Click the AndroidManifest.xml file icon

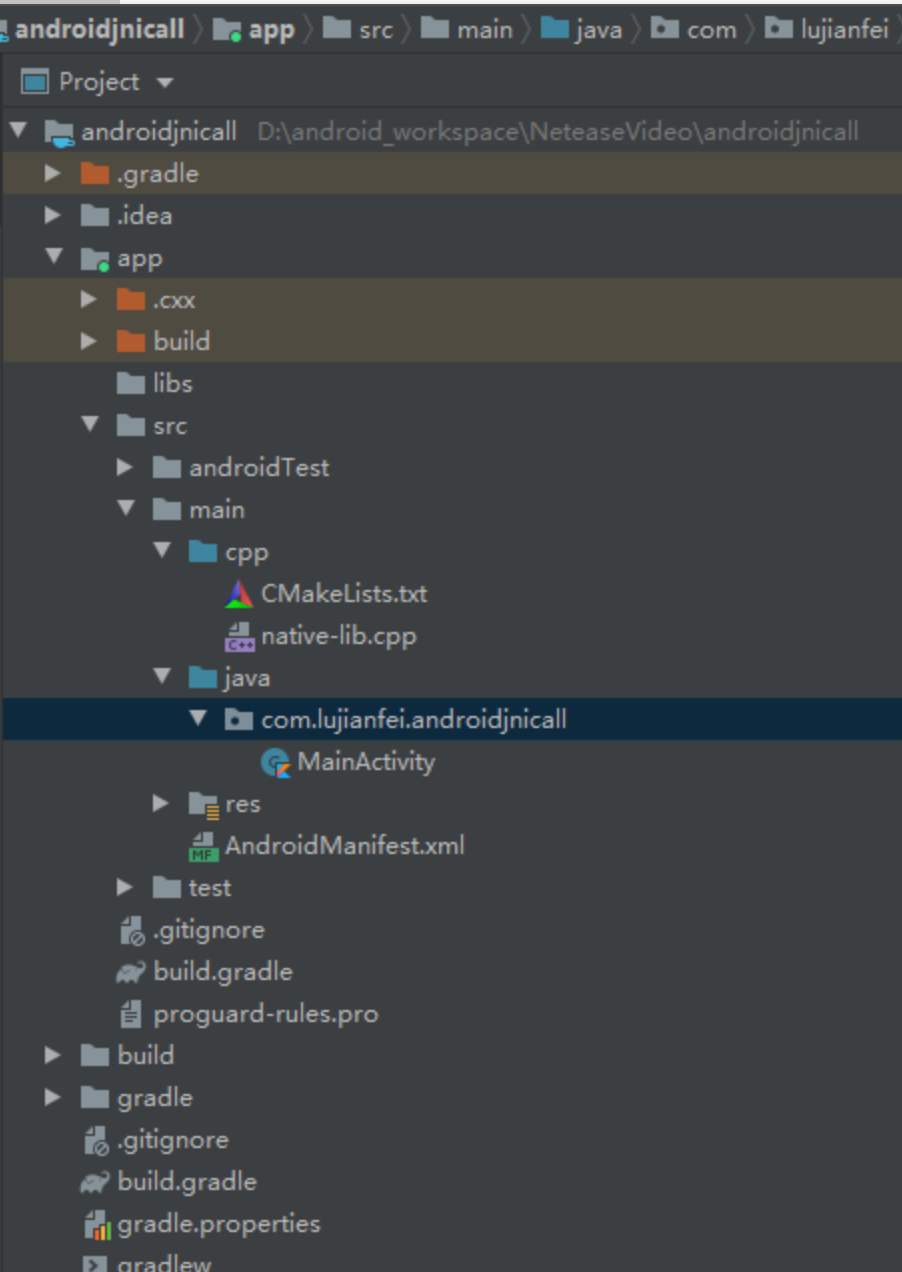204,846
